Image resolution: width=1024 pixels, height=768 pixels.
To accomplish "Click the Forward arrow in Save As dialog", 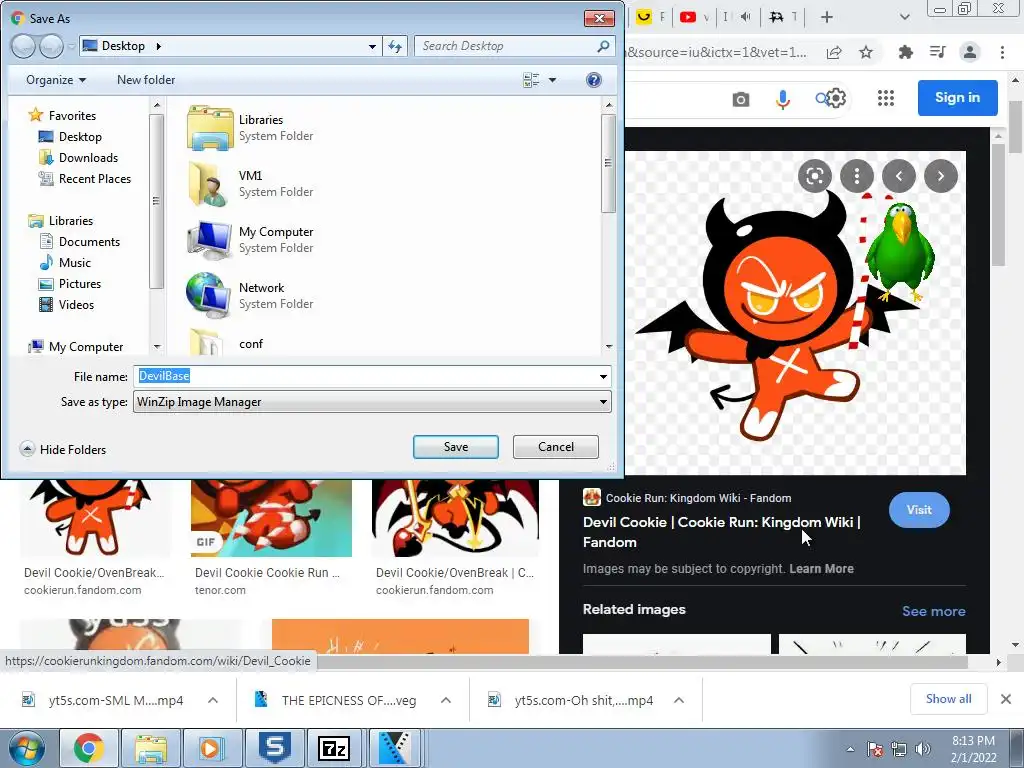I will click(x=51, y=46).
